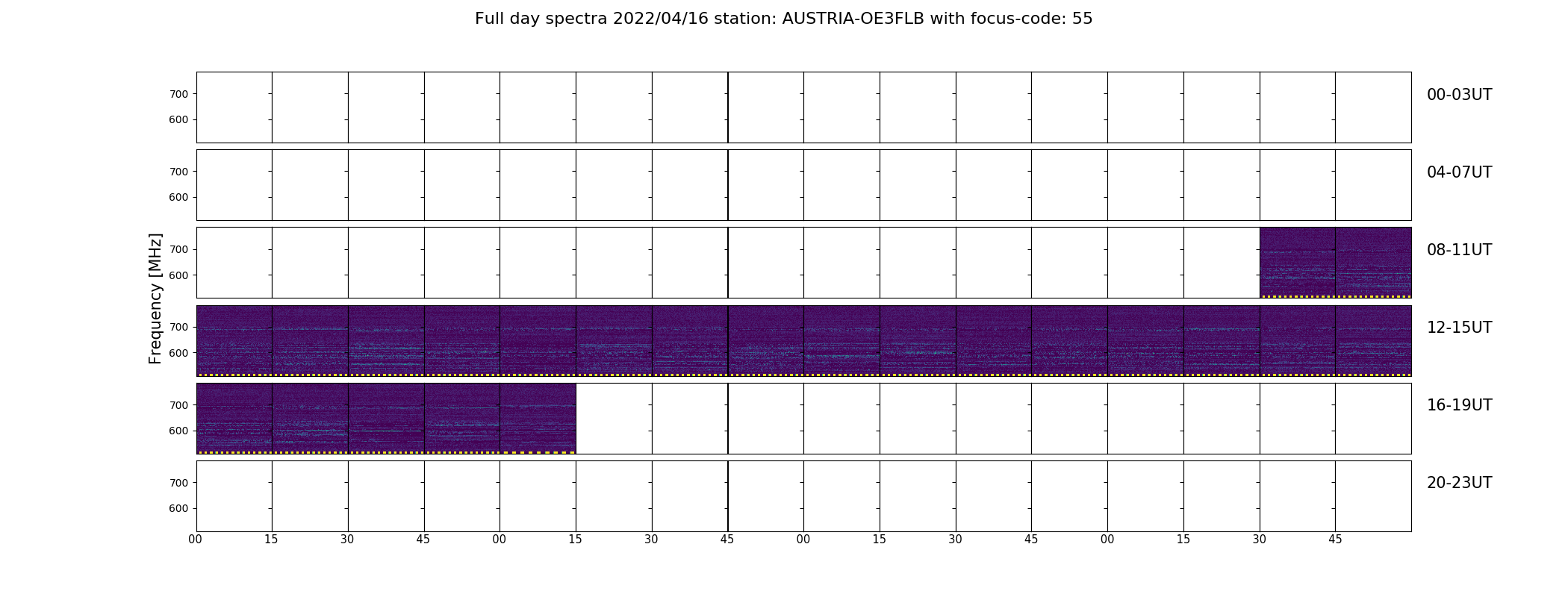Open the 14:15 spectrogram panel in 12-15UT row
The image size is (1568, 597).
[918, 340]
